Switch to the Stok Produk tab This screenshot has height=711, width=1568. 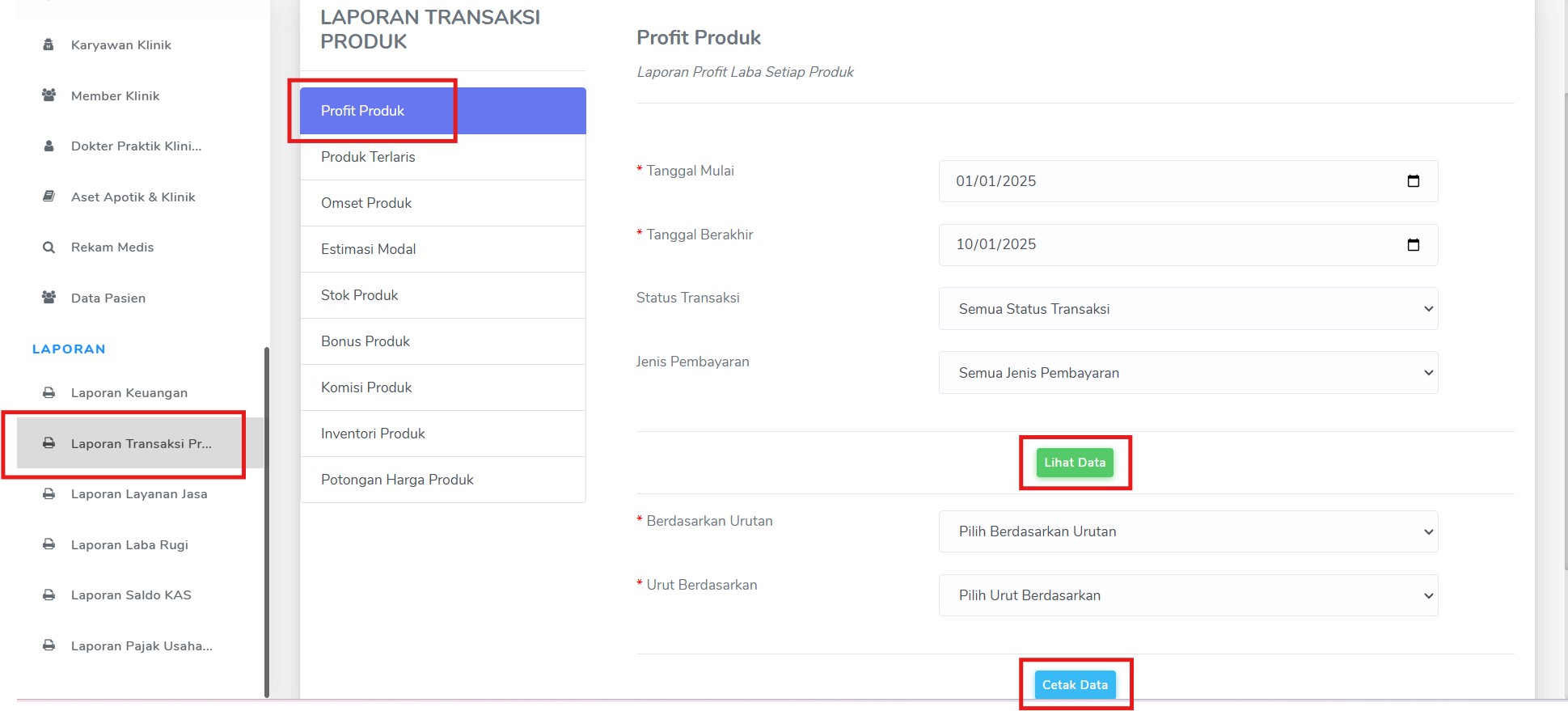pos(443,295)
